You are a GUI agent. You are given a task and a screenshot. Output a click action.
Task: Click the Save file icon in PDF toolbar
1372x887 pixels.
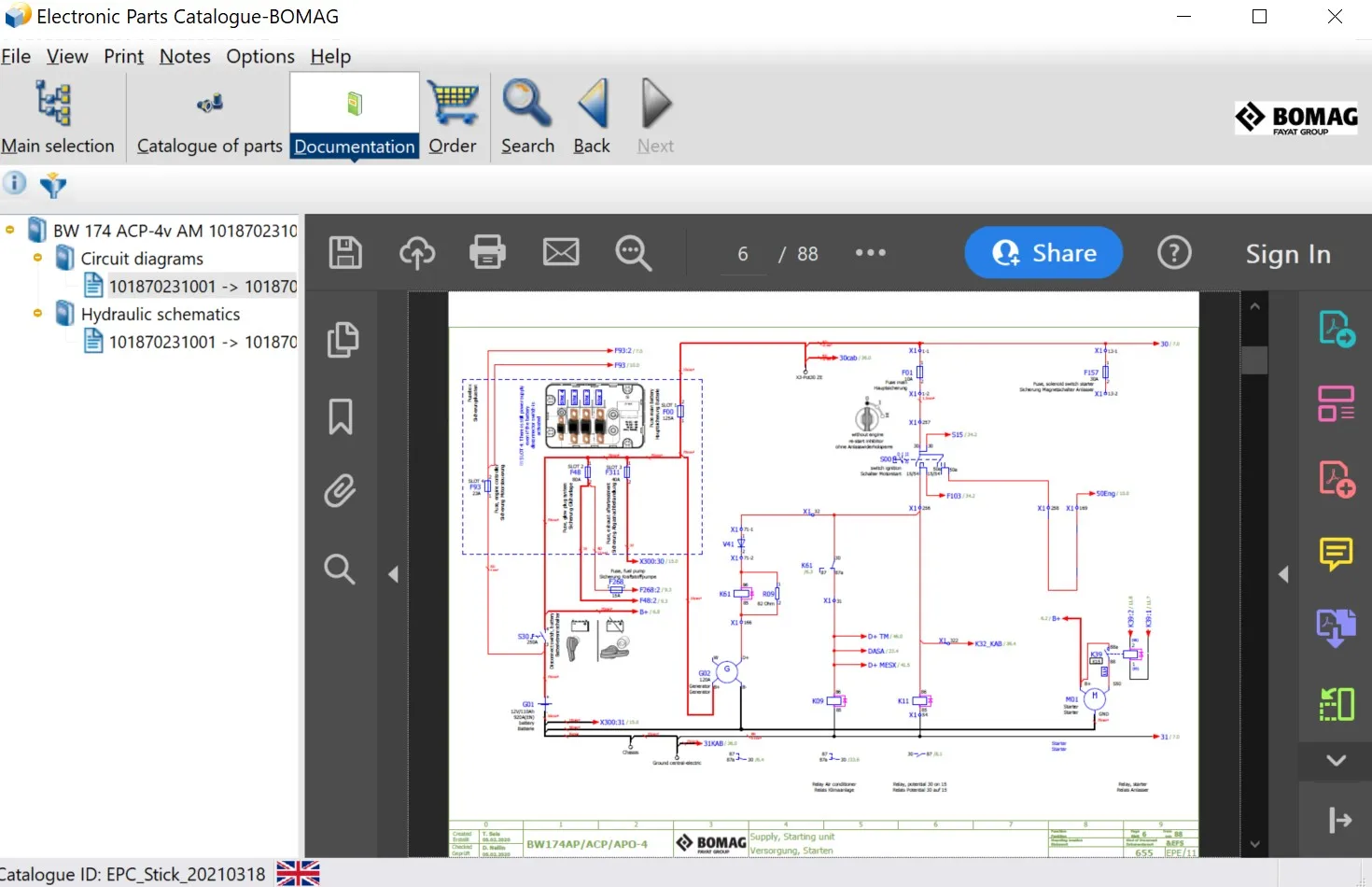[345, 253]
